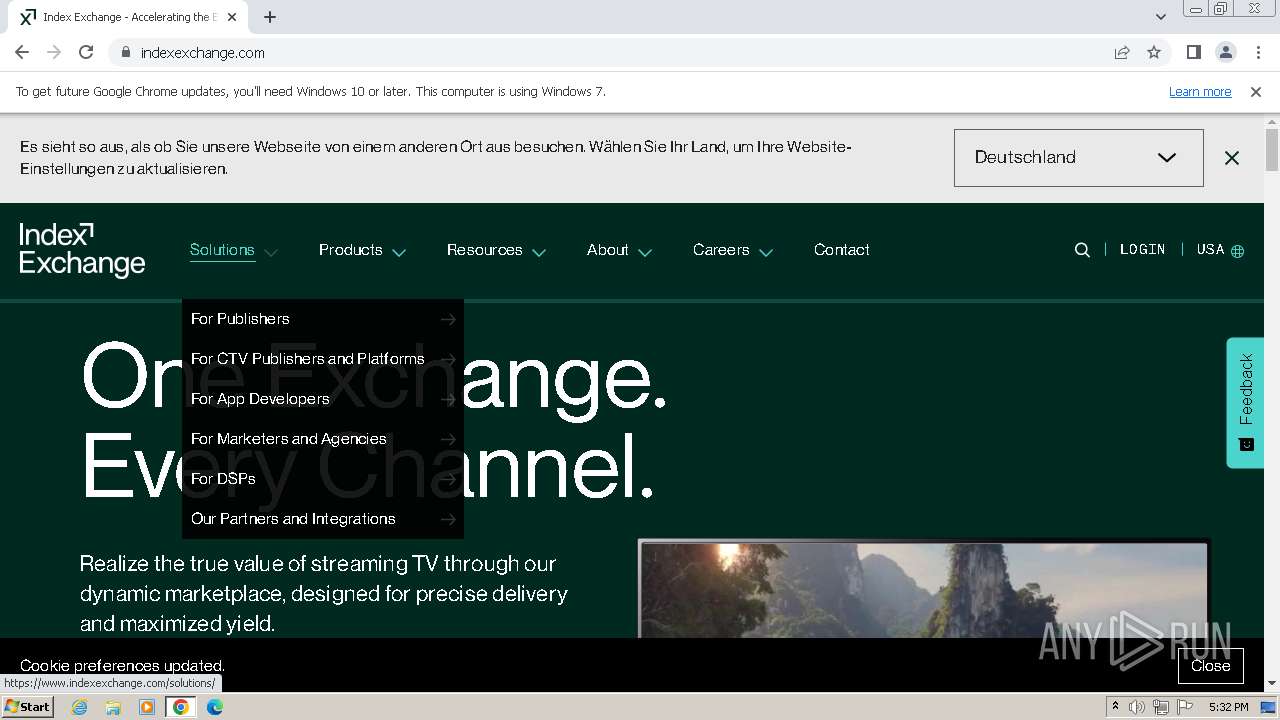1280x720 pixels.
Task: Launch Internet Explorer from taskbar
Action: tap(80, 707)
